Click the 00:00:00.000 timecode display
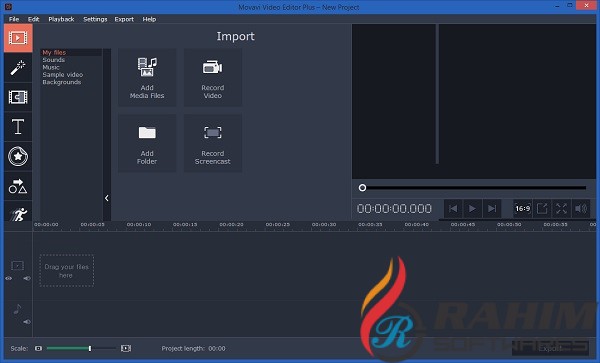The image size is (600, 363). click(x=394, y=208)
